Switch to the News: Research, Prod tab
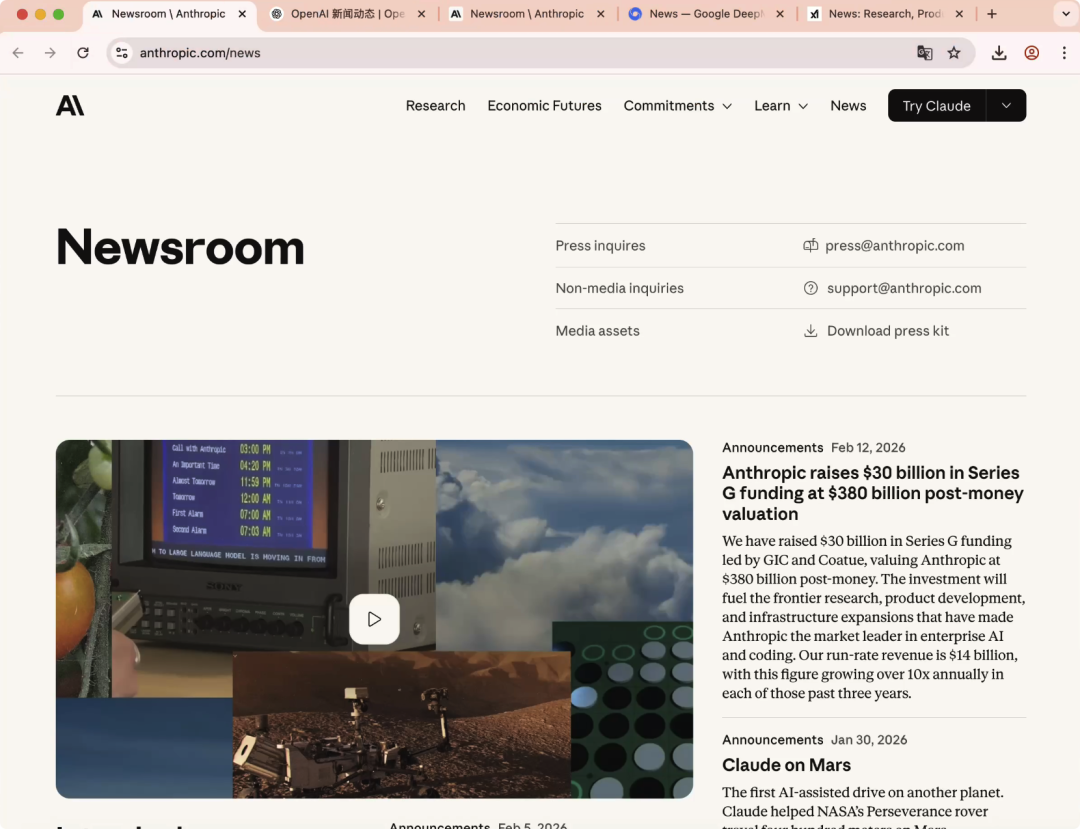 884,14
